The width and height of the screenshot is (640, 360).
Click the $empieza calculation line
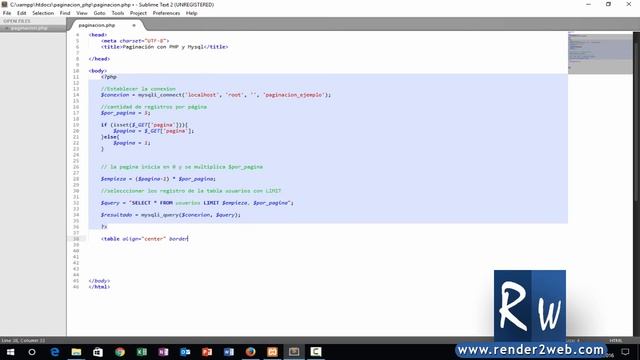(x=158, y=179)
